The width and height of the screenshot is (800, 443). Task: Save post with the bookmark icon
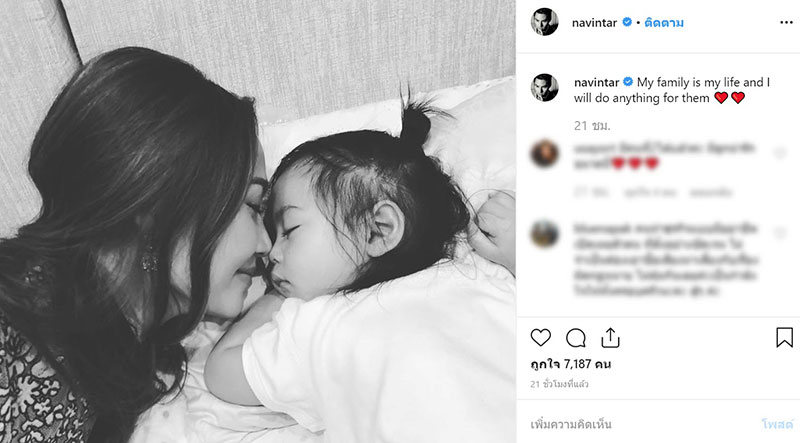pos(784,337)
